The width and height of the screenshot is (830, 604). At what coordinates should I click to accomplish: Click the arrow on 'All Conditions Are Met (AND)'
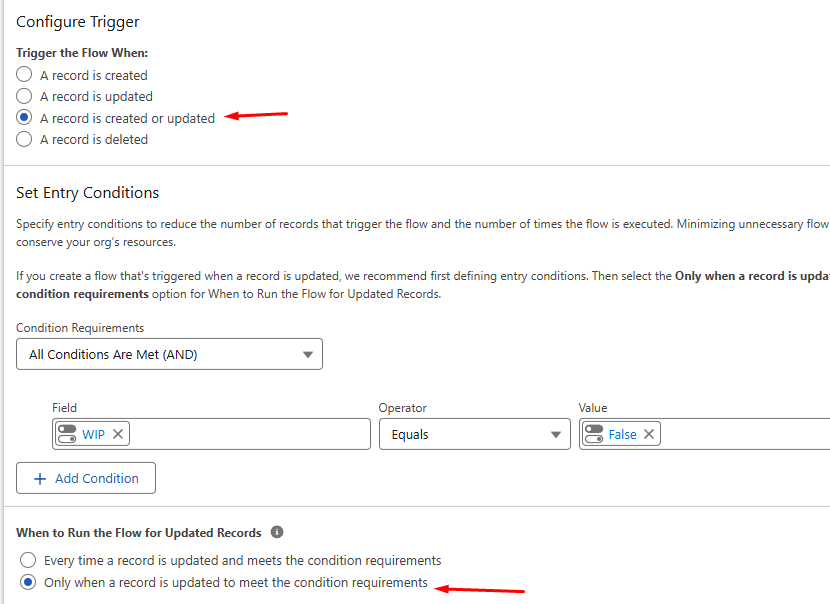(307, 354)
